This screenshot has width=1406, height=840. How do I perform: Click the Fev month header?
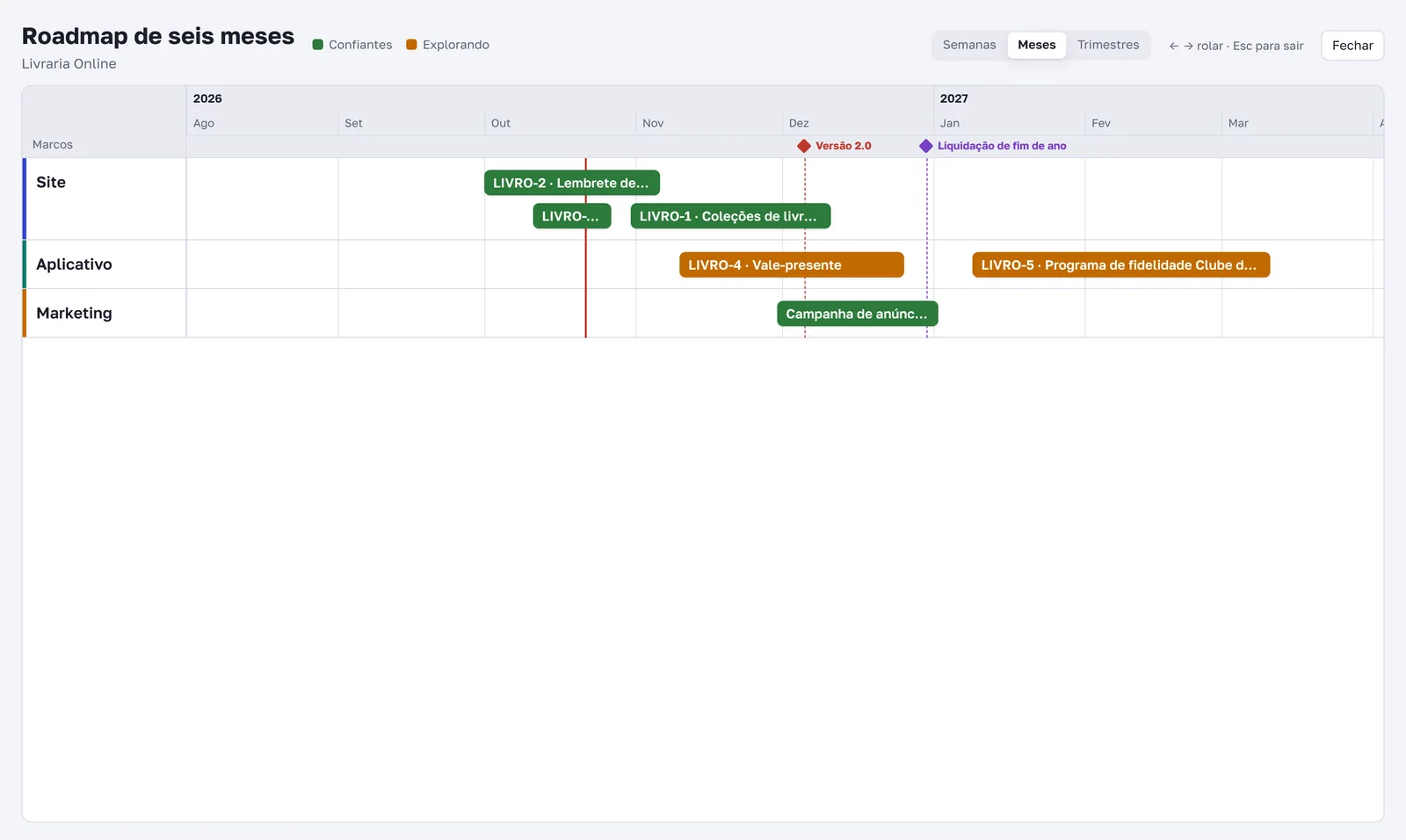(1101, 123)
